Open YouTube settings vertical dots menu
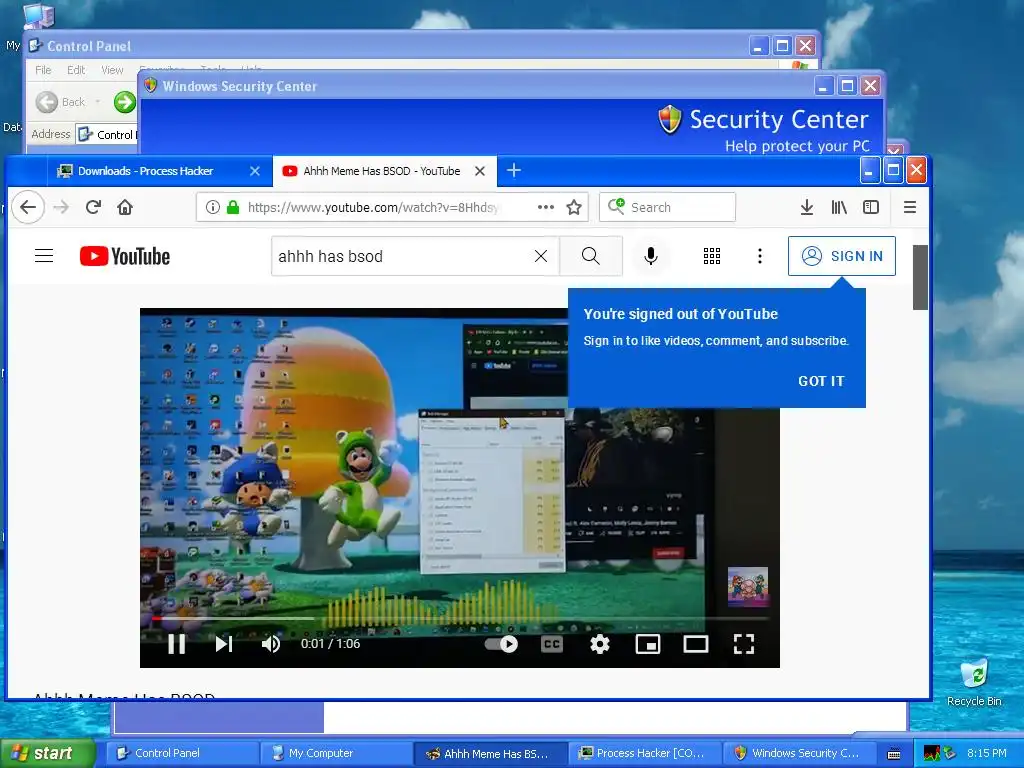Viewport: 1024px width, 768px height. click(x=760, y=256)
